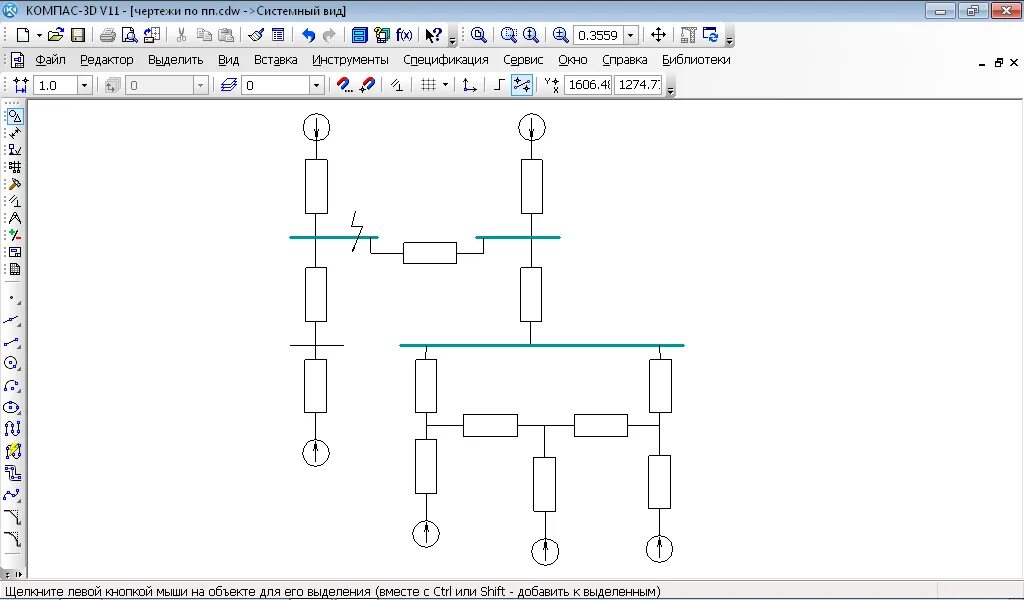Open the Вставка menu
The width and height of the screenshot is (1024, 600).
pyautogui.click(x=276, y=59)
